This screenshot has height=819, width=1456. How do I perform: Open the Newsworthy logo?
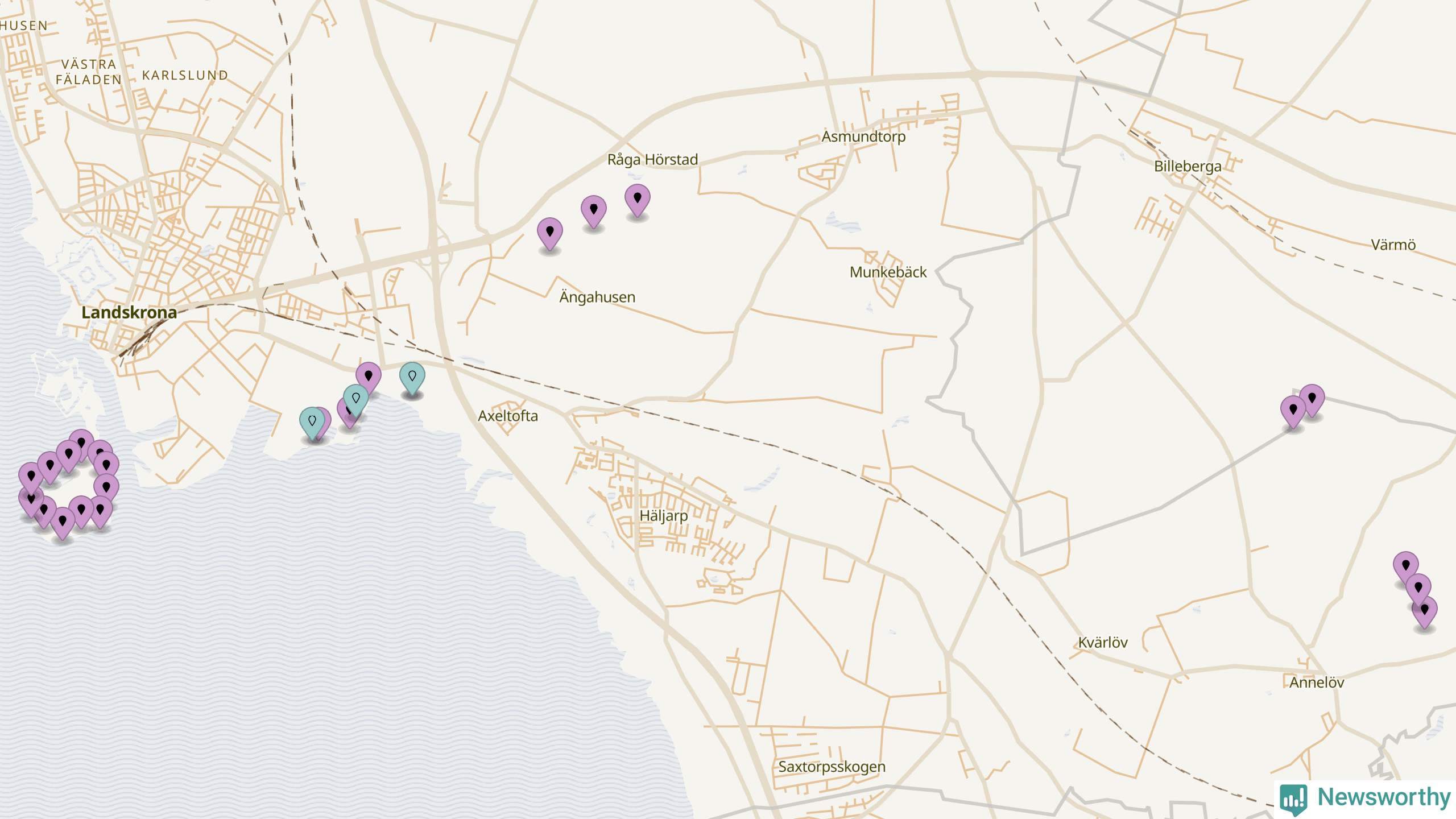1365,799
